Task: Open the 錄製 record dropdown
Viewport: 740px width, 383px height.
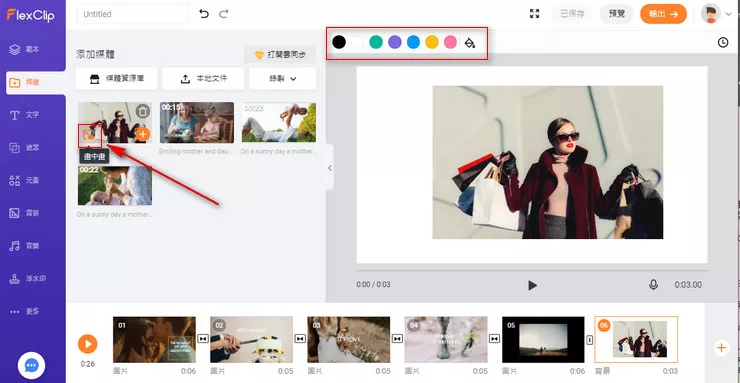Action: coord(282,79)
